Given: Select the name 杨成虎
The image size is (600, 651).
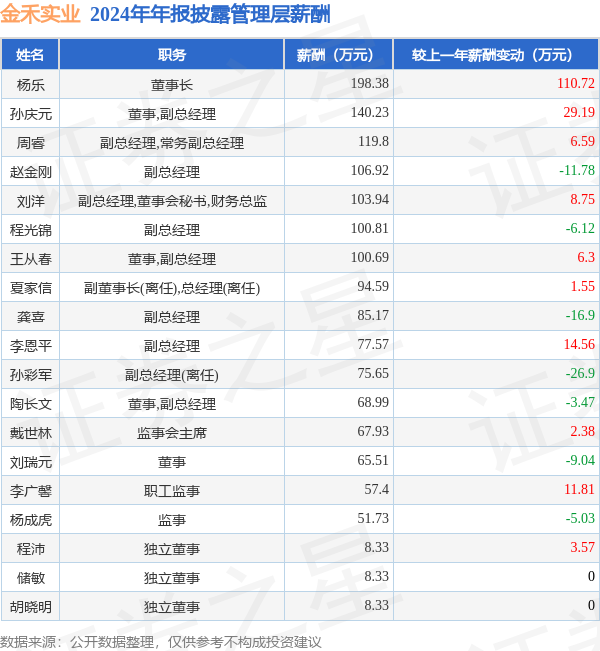Looking at the screenshot, I should 30,520.
